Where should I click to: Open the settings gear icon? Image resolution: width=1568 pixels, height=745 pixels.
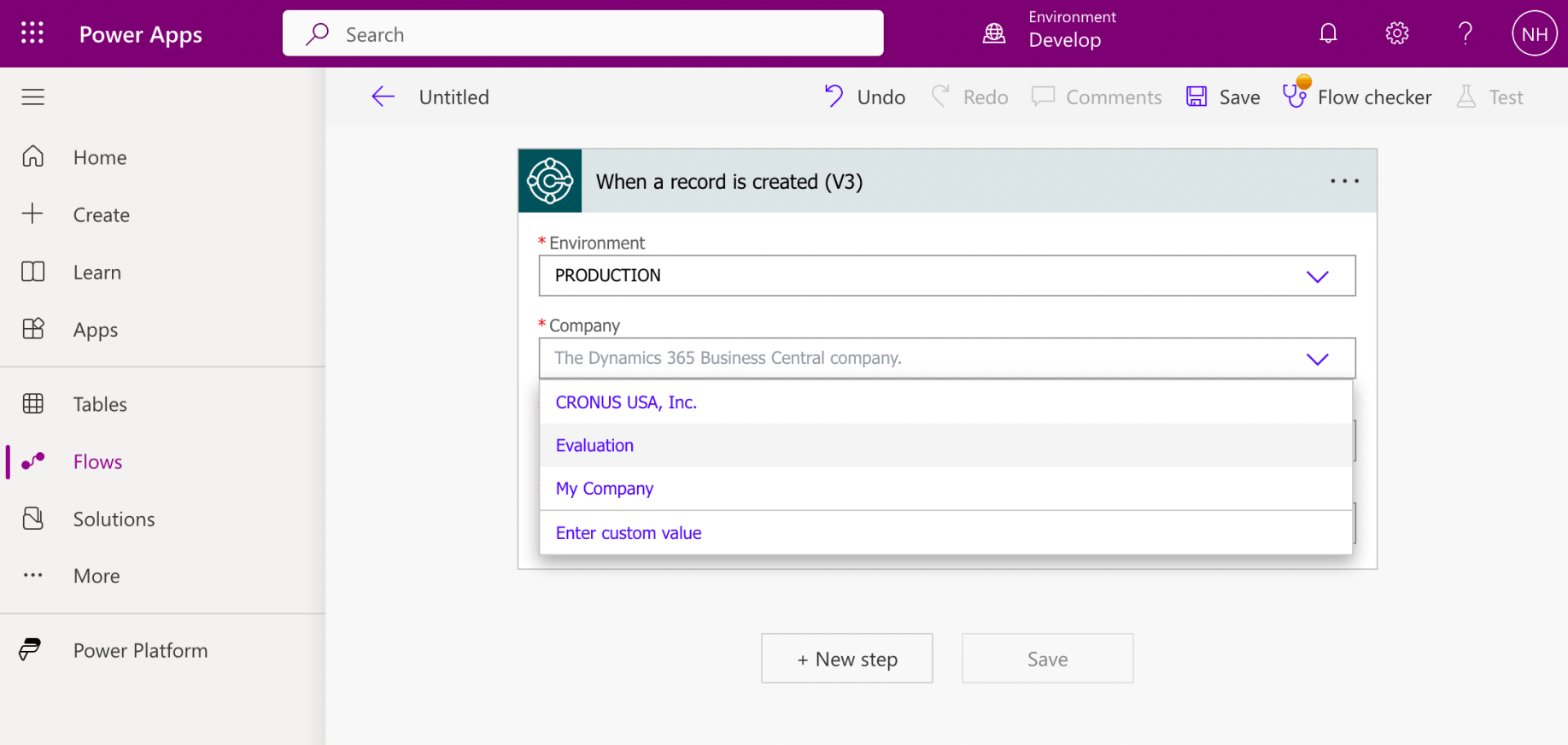[1396, 33]
